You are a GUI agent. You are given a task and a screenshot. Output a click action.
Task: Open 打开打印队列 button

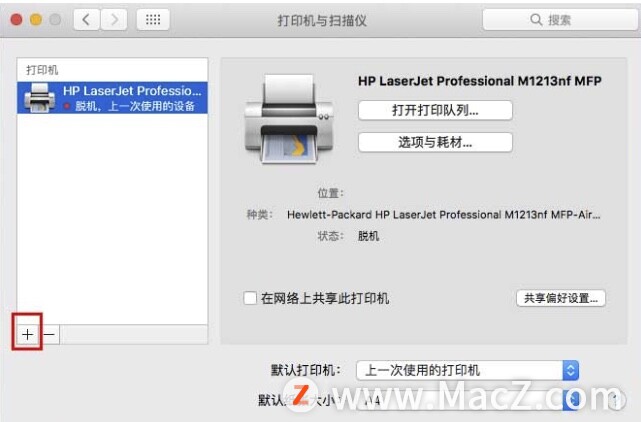pos(435,110)
